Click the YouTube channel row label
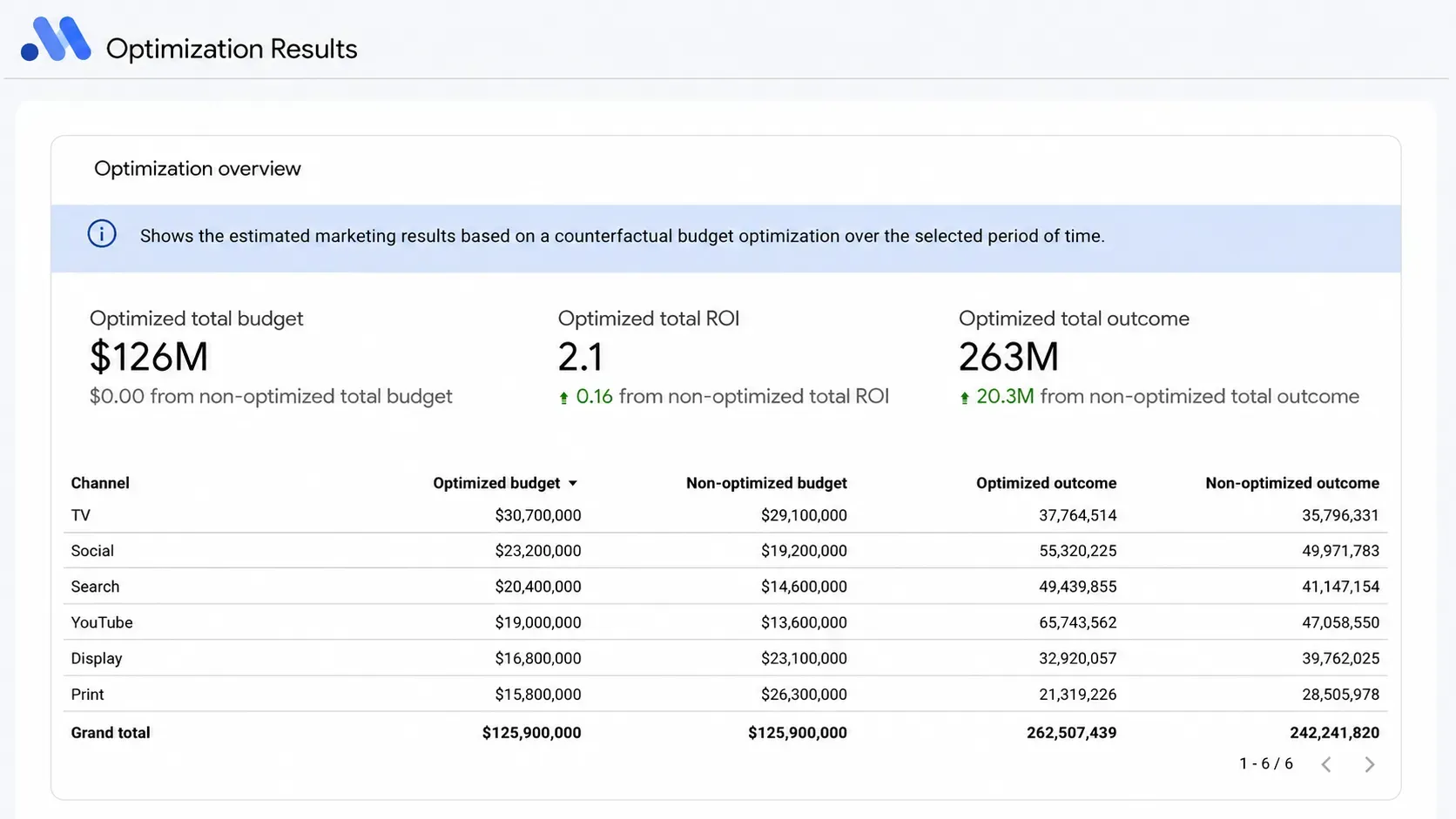Viewport: 1456px width, 819px height. (x=102, y=622)
